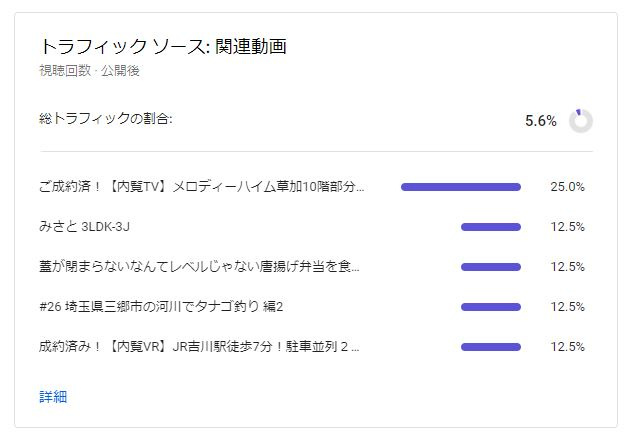Click the bar beside 唐揚げ弁当 video
The height and width of the screenshot is (443, 629).
[x=491, y=267]
